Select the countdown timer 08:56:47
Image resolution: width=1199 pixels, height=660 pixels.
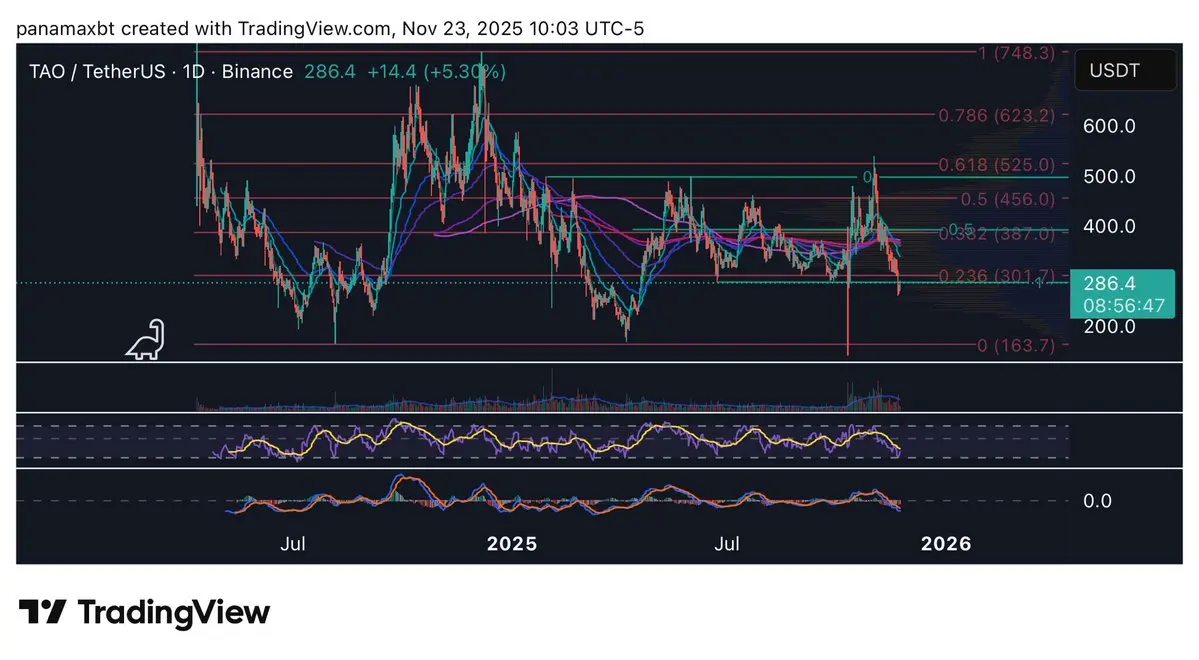click(x=1124, y=306)
